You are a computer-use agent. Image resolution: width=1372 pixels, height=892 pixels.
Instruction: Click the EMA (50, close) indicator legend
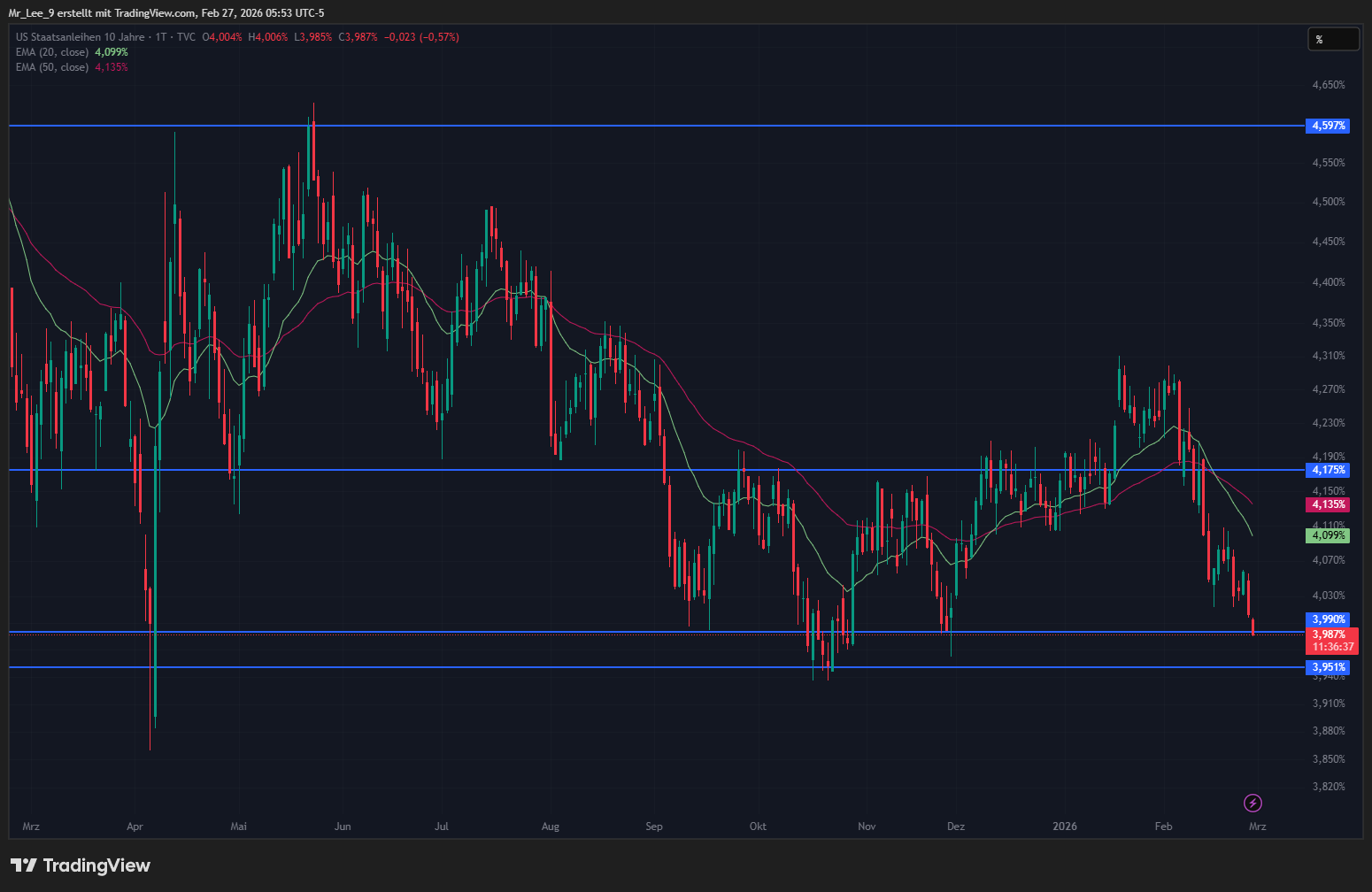click(52, 67)
